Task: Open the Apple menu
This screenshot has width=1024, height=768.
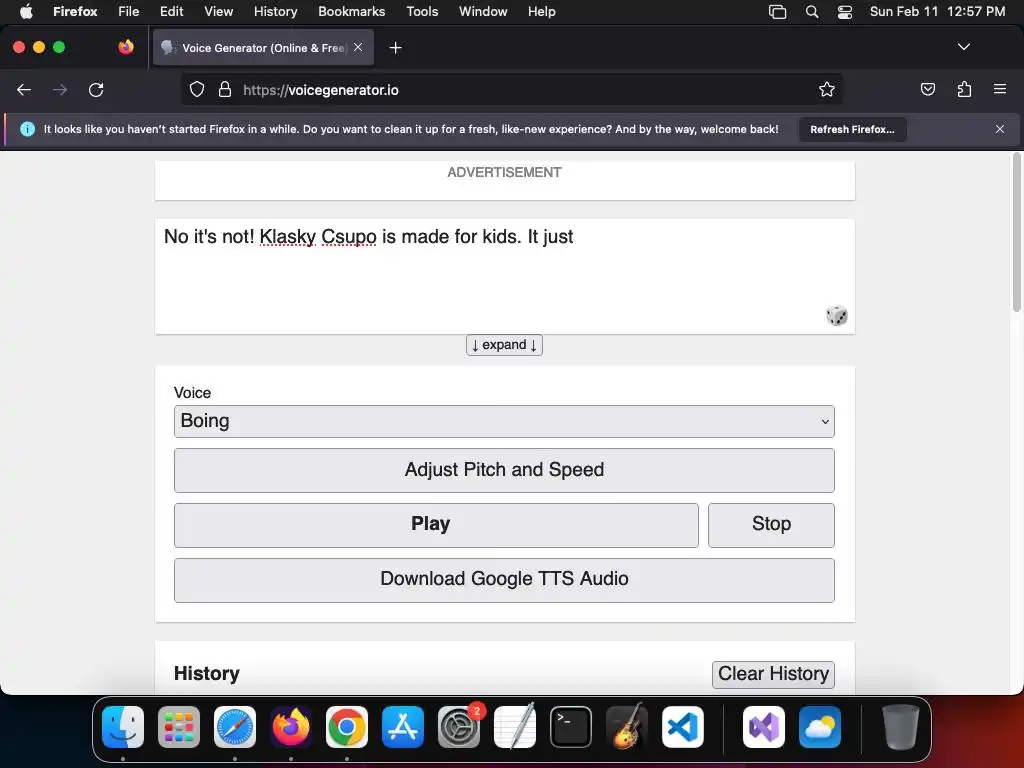Action: (26, 12)
